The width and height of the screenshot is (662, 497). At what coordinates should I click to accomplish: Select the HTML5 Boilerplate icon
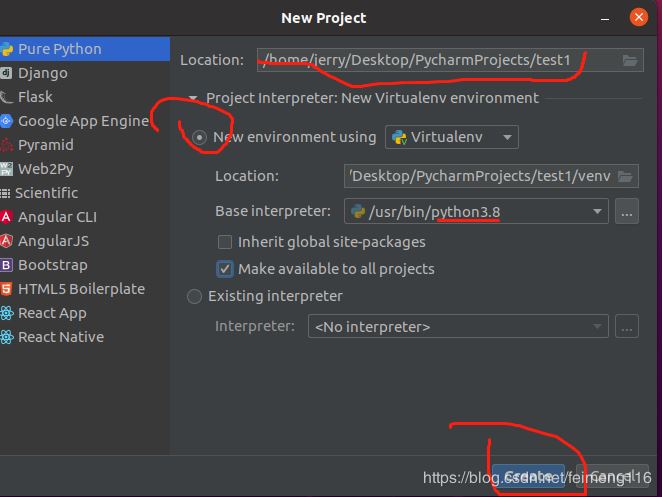click(x=7, y=289)
